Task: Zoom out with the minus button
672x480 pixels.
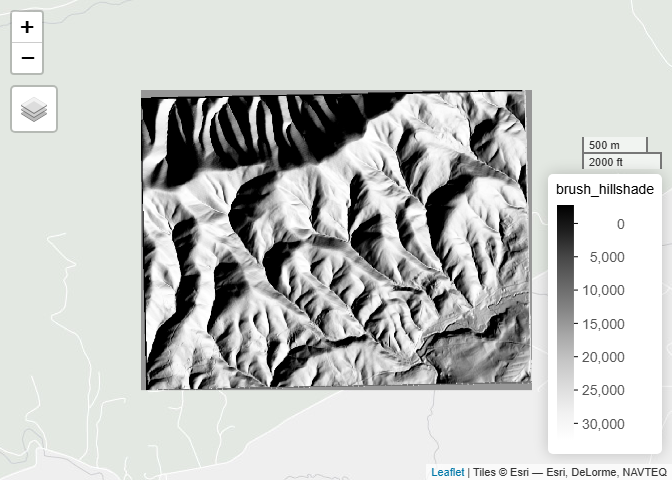Action: click(27, 58)
